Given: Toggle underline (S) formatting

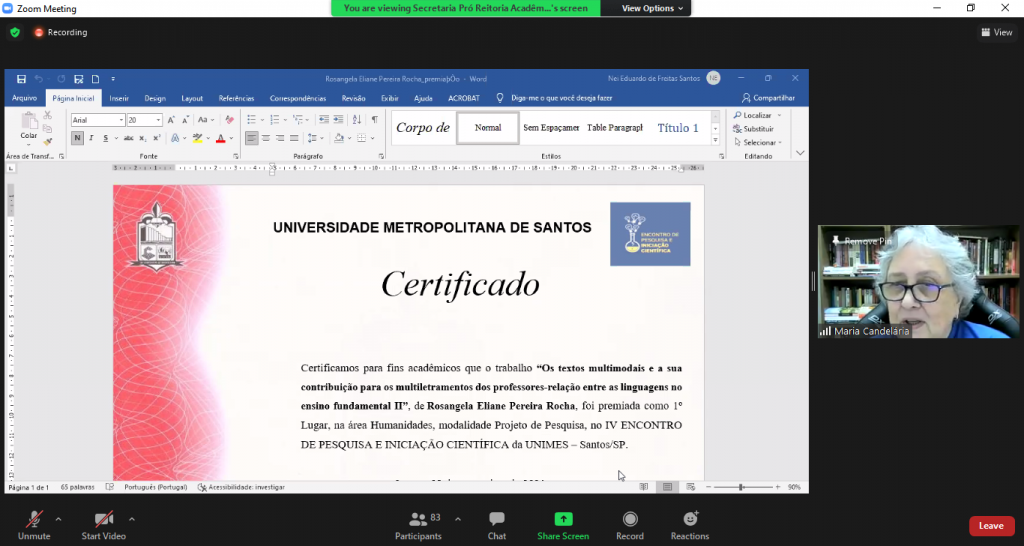Looking at the screenshot, I should point(105,138).
